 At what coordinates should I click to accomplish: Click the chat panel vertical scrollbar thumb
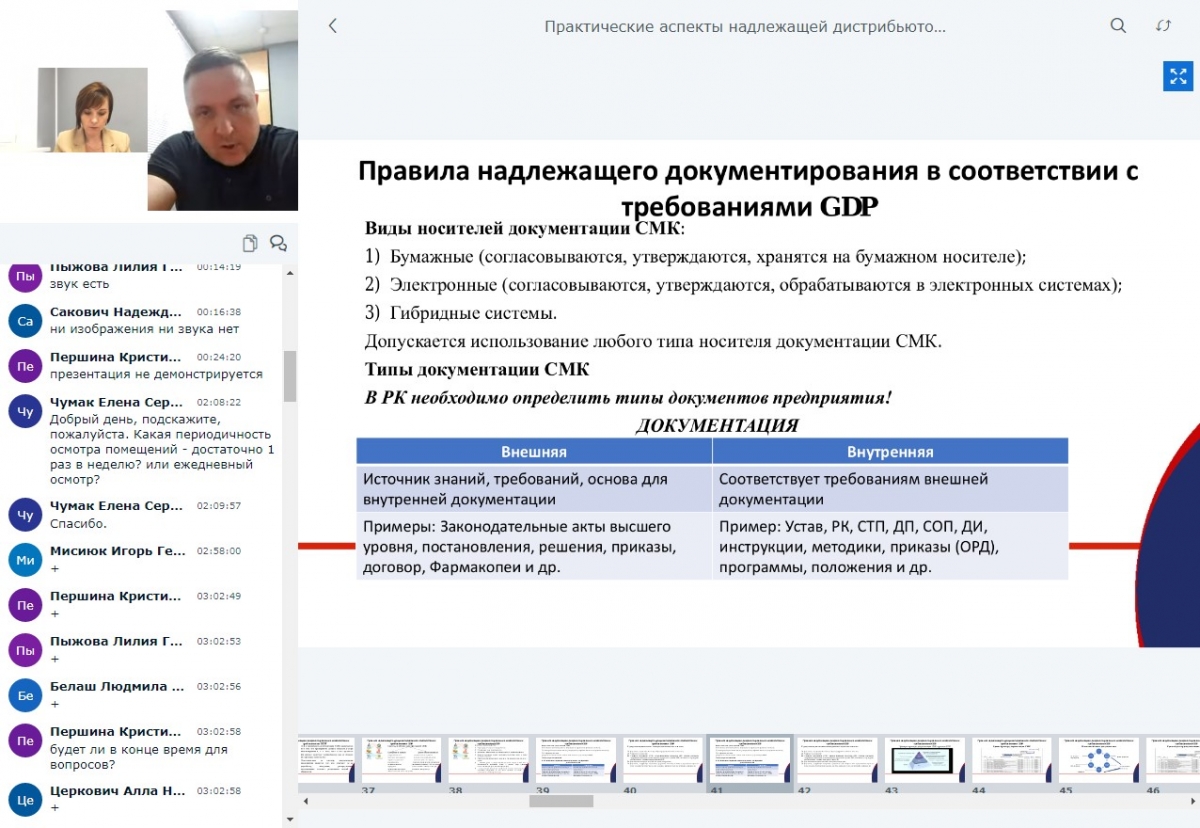click(290, 376)
